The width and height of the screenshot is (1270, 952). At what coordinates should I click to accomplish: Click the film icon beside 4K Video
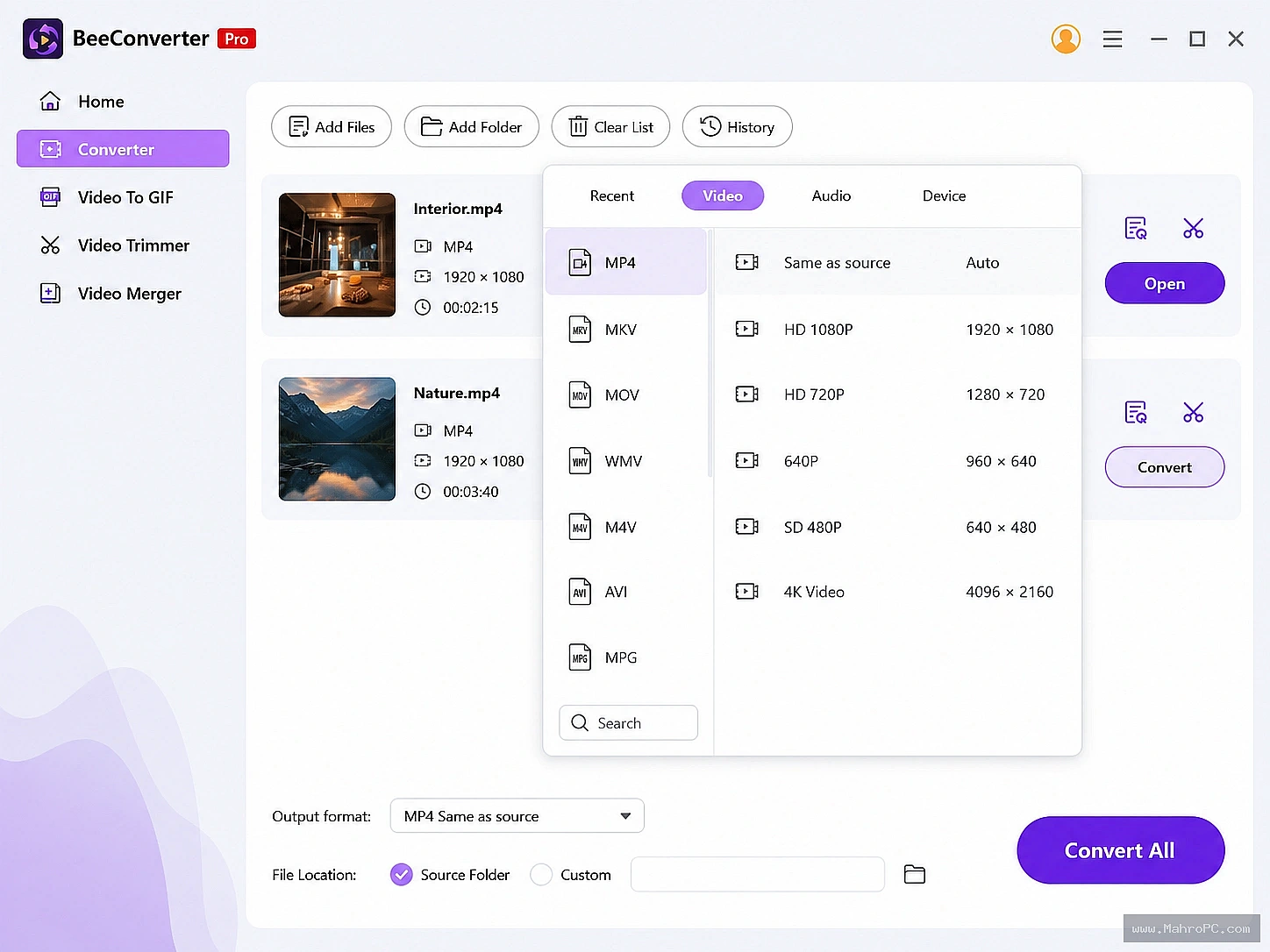(746, 591)
